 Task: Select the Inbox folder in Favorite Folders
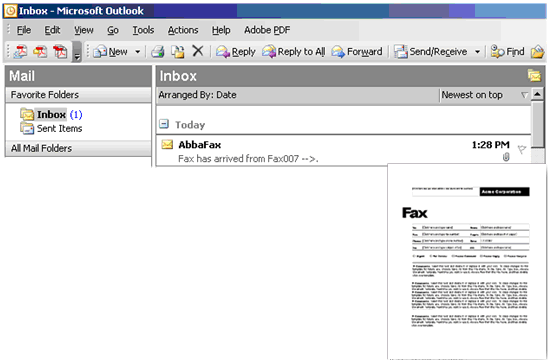click(51, 115)
